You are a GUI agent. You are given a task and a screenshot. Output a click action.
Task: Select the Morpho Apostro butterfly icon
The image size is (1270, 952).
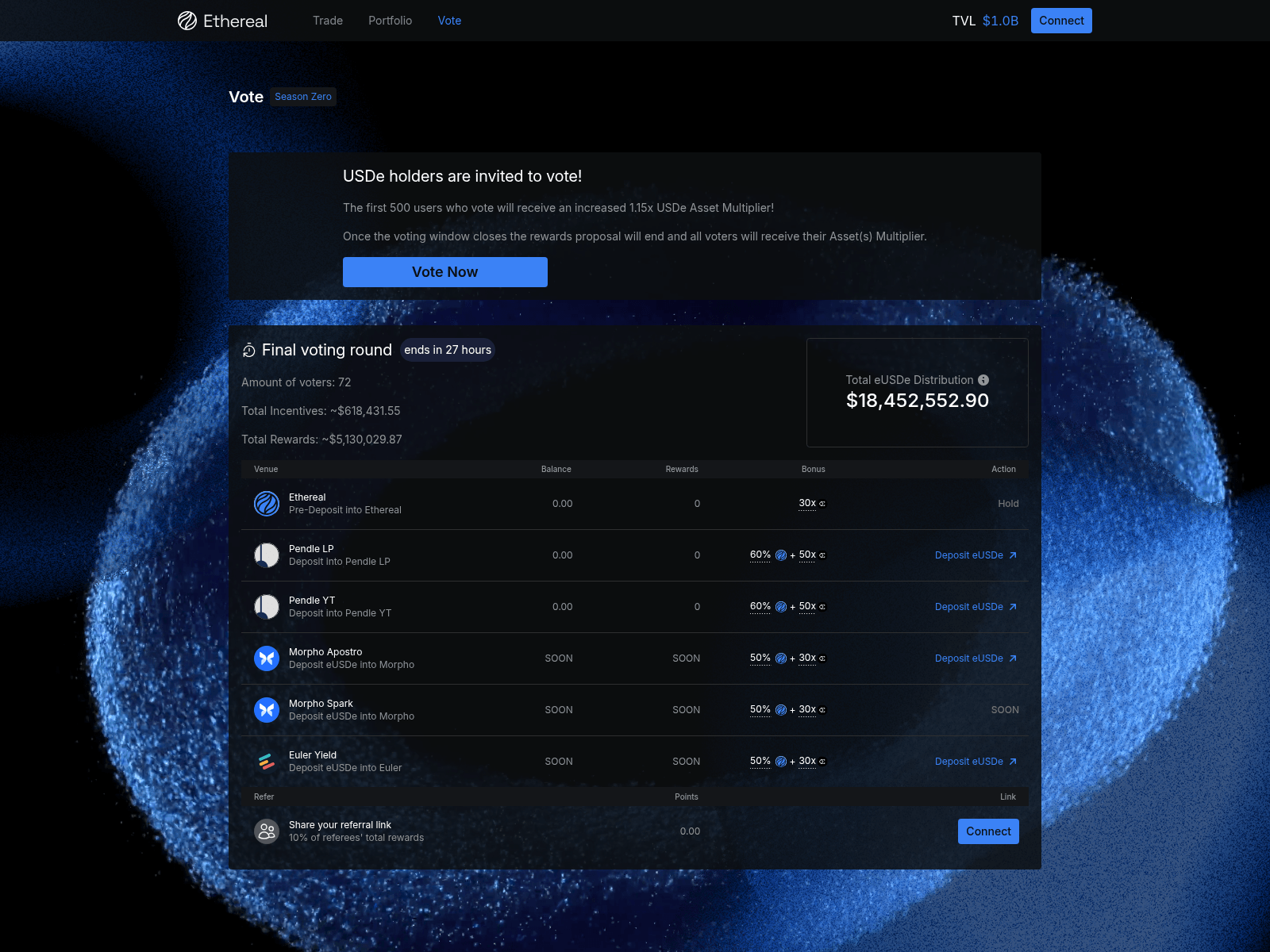[267, 658]
